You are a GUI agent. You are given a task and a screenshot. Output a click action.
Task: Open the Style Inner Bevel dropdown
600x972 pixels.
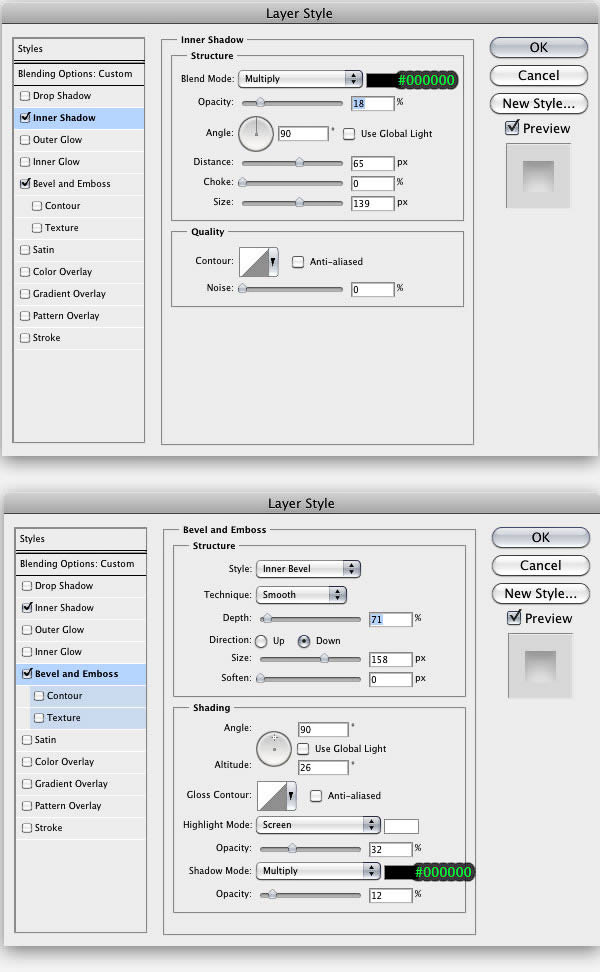[308, 569]
